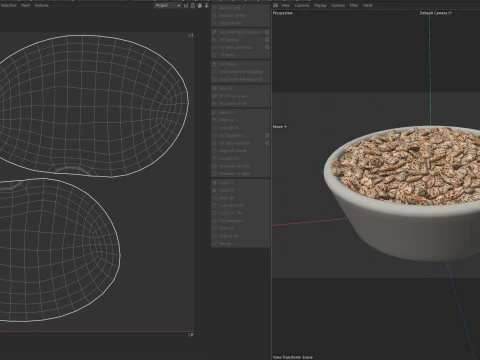The height and width of the screenshot is (360, 480).
Task: Choose Stop Interactive Mapping
Action: pos(240,79)
